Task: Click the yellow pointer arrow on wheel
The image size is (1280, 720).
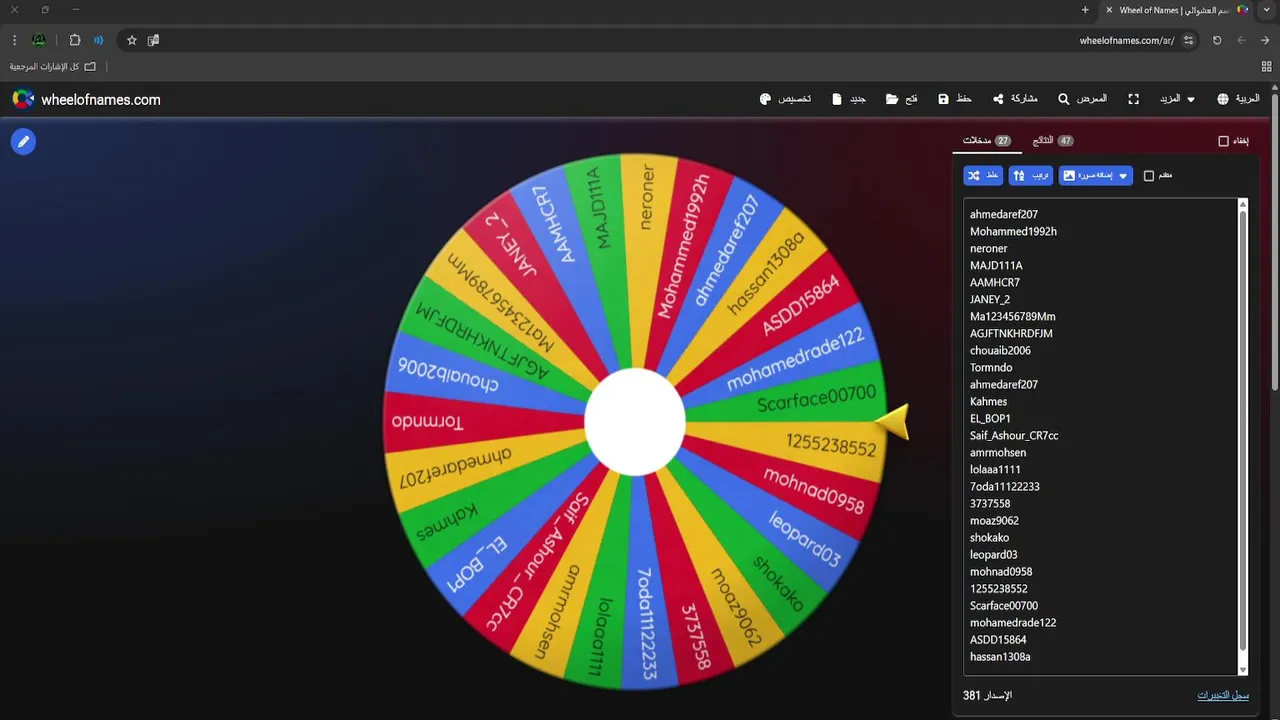Action: tap(892, 421)
